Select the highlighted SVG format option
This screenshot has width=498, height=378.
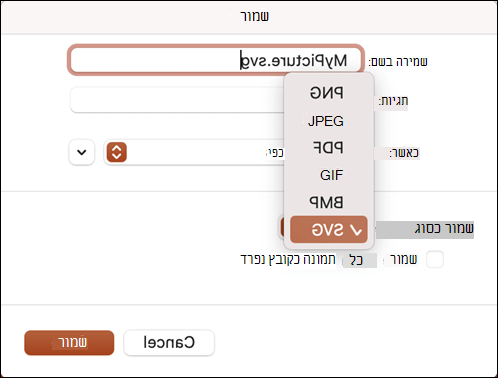(329, 229)
